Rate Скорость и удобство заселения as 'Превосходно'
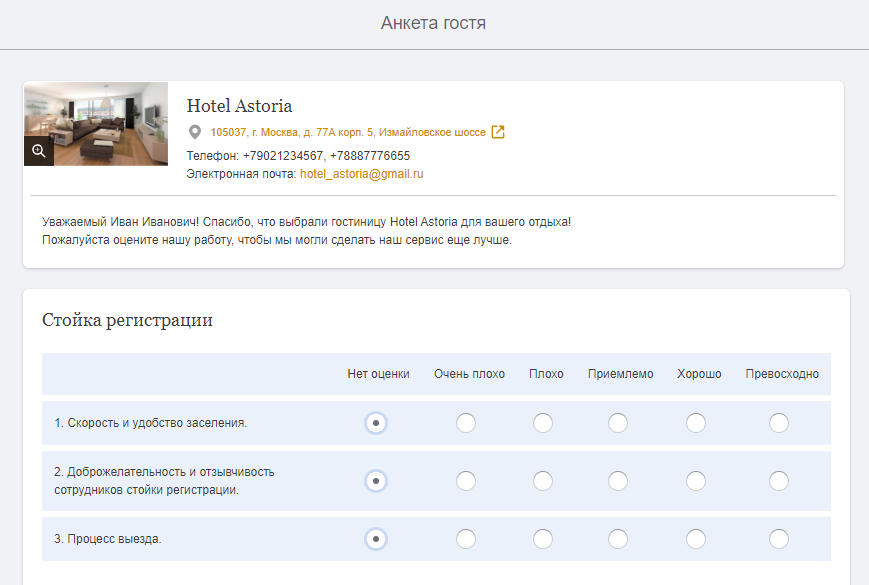 779,423
